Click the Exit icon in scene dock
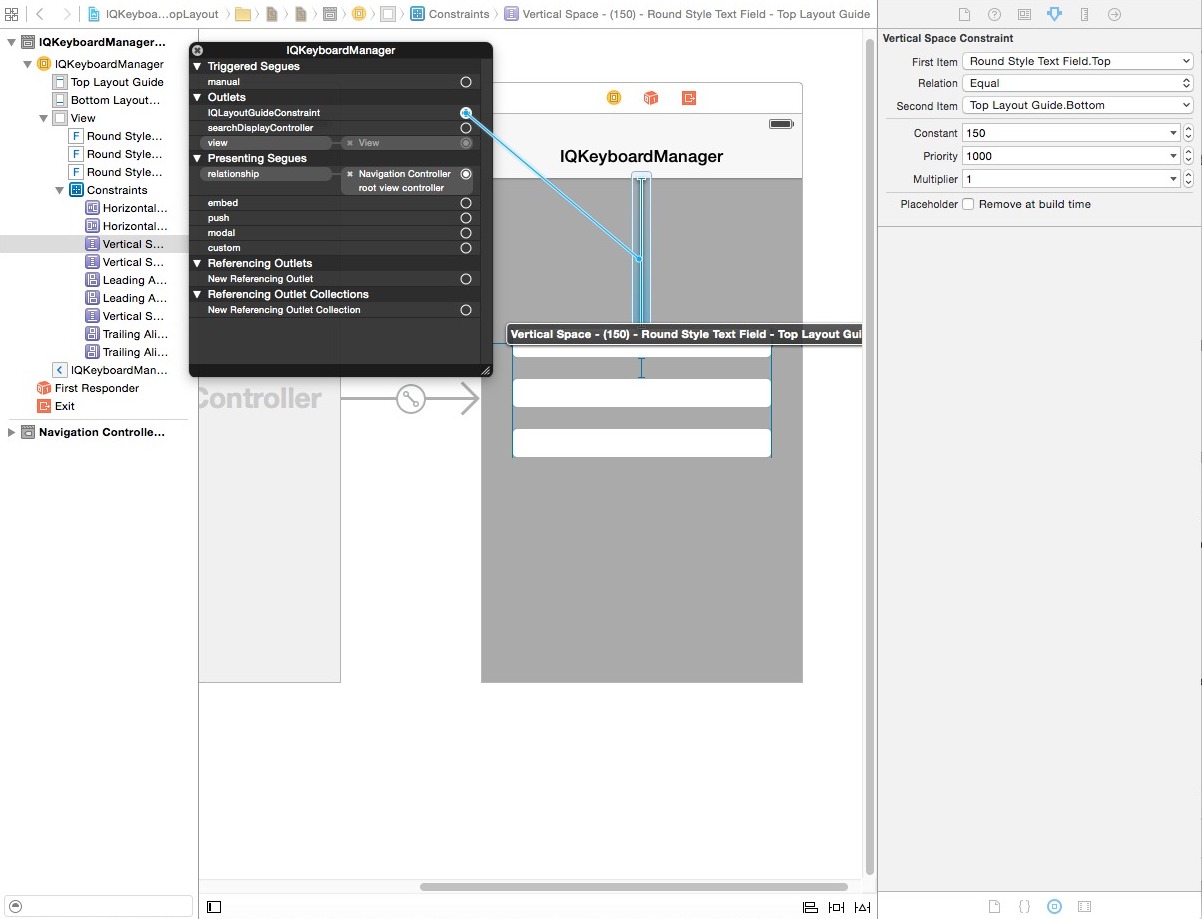Viewport: 1202px width, 919px height. pos(689,98)
